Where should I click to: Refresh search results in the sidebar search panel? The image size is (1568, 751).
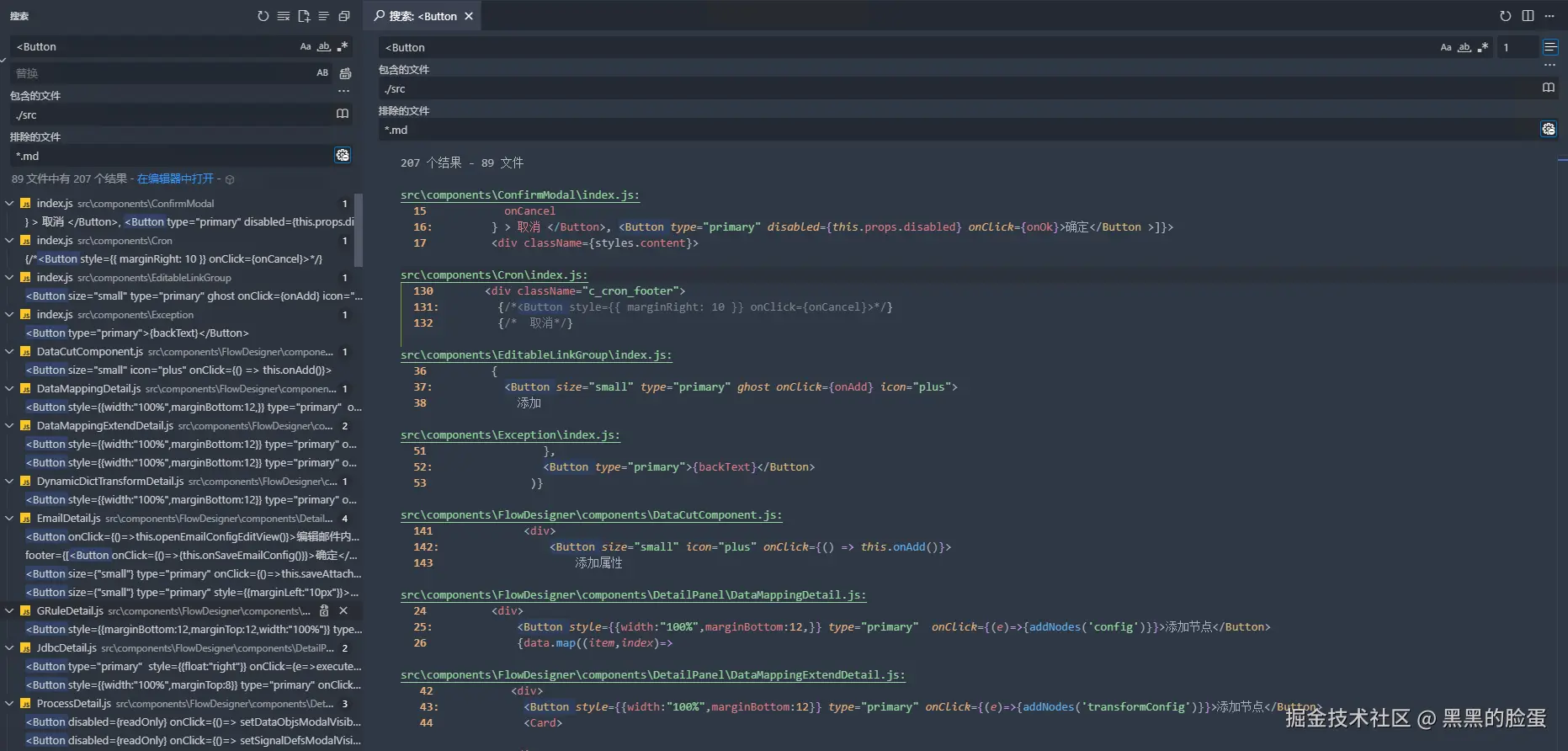pos(263,16)
